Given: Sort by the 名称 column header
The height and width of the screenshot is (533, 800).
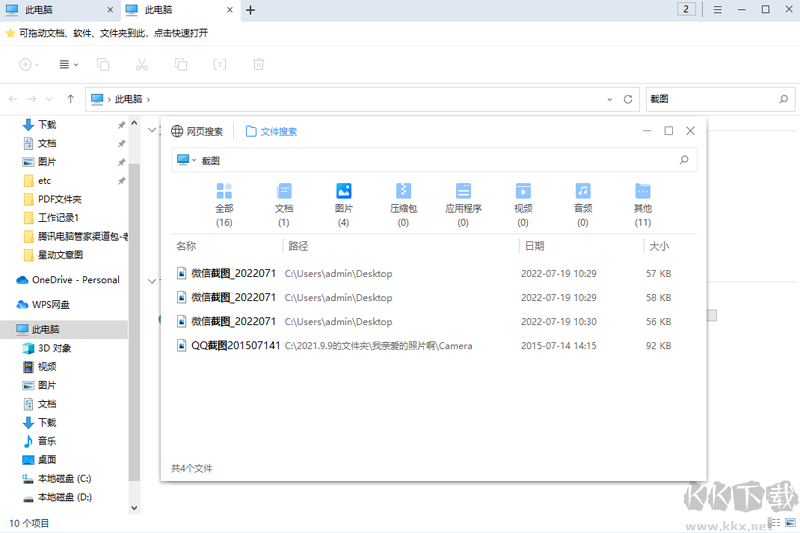Looking at the screenshot, I should (186, 246).
